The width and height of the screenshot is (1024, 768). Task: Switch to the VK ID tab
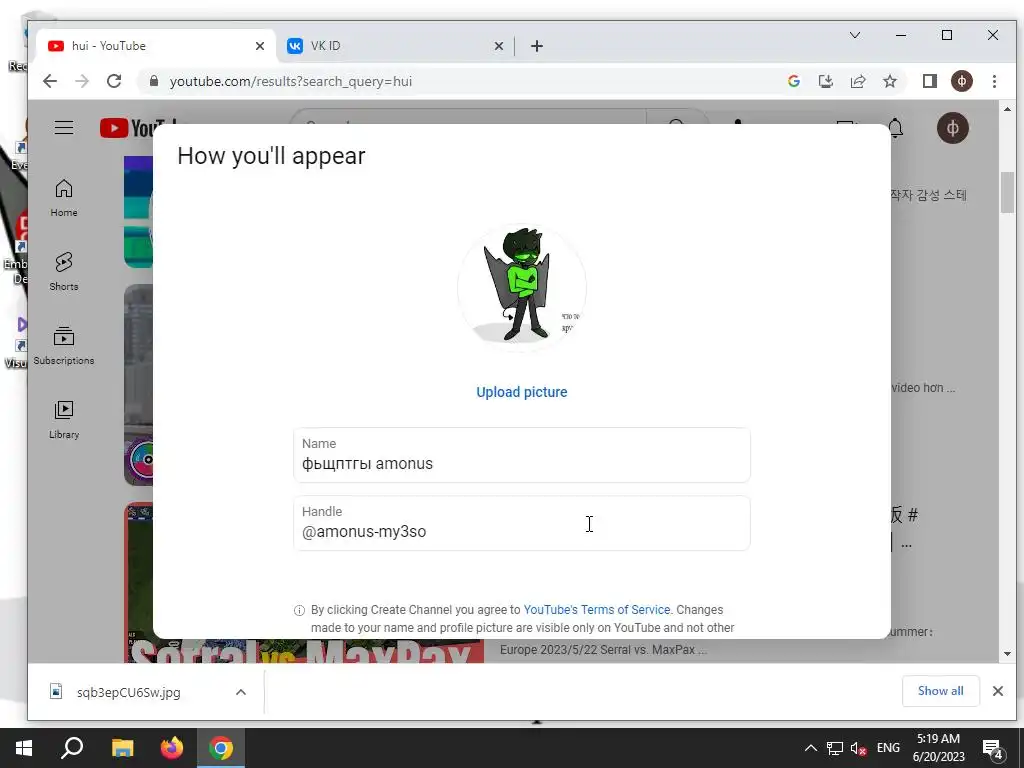tap(394, 46)
